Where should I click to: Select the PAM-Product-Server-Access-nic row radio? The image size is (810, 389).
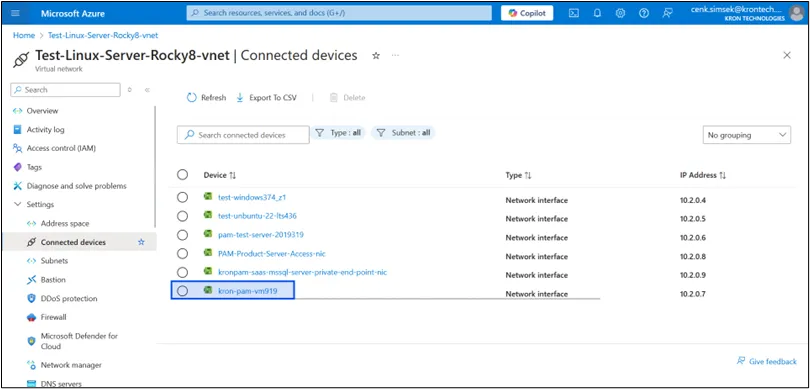182,254
